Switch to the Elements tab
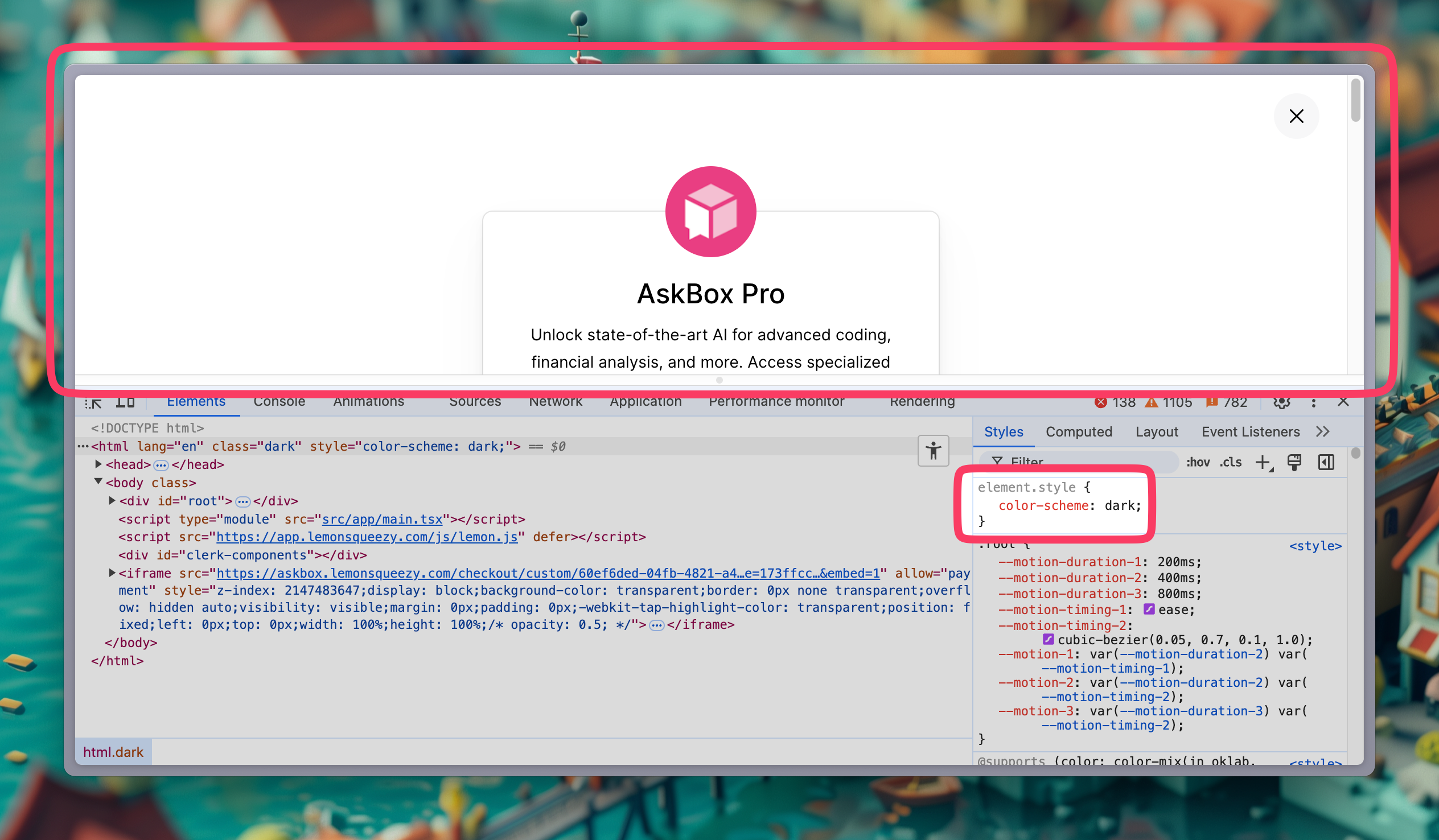The image size is (1439, 840). point(196,401)
